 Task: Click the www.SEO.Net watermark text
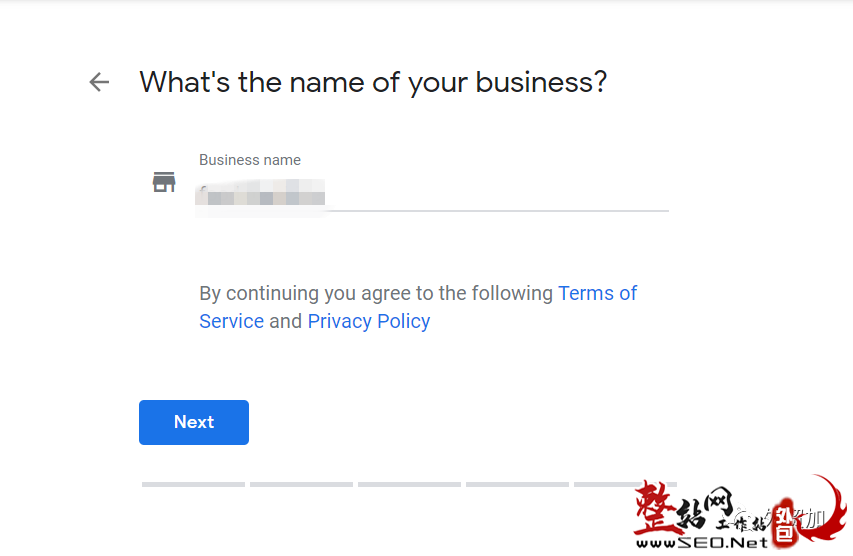coord(702,542)
